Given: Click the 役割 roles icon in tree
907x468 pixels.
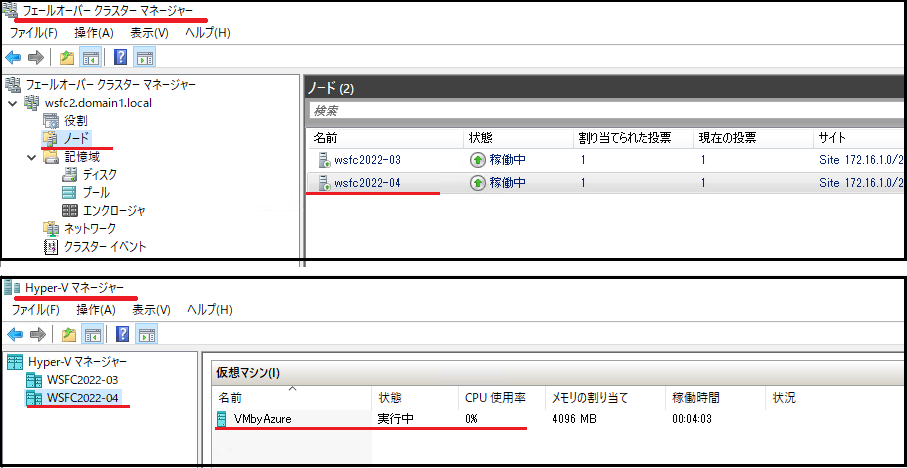Looking at the screenshot, I should (x=51, y=121).
